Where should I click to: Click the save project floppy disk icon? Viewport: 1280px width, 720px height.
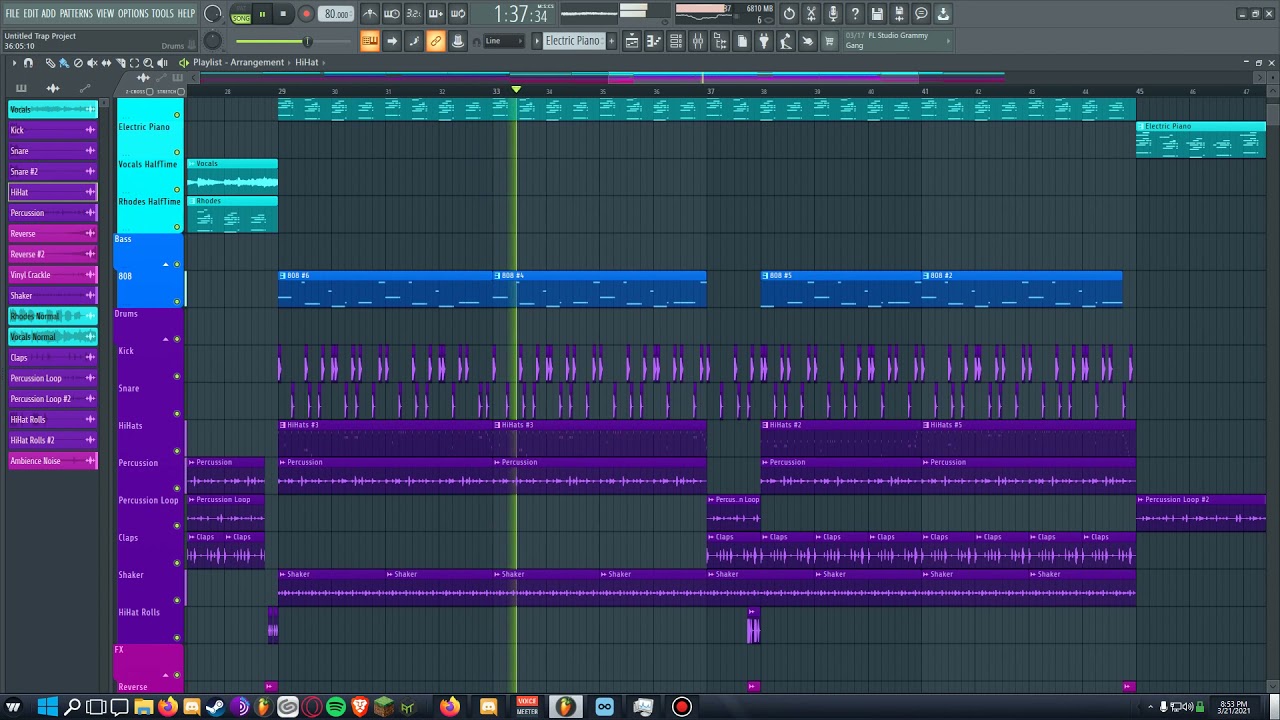[877, 14]
